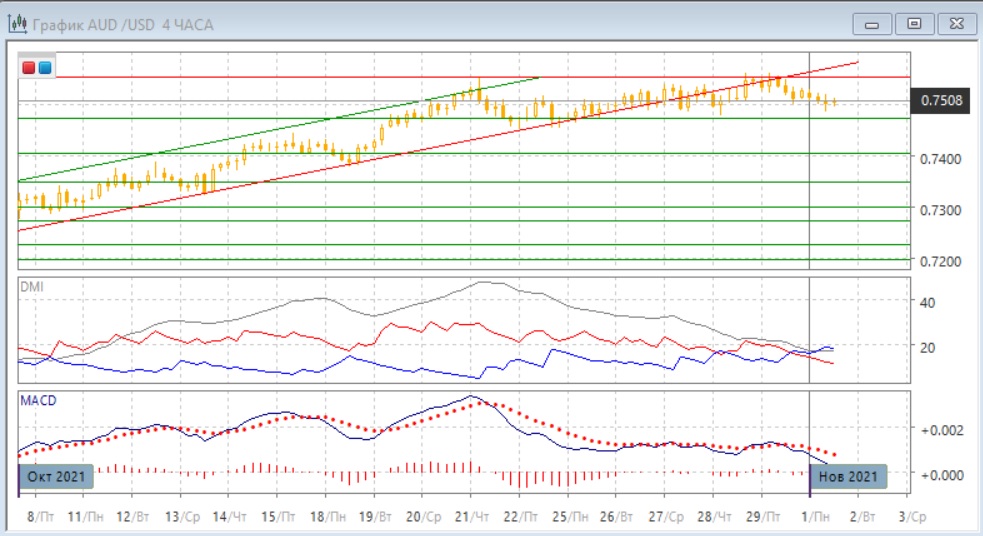This screenshot has width=983, height=536.
Task: Click the 21/Чт date on time axis
Action: pos(474,517)
